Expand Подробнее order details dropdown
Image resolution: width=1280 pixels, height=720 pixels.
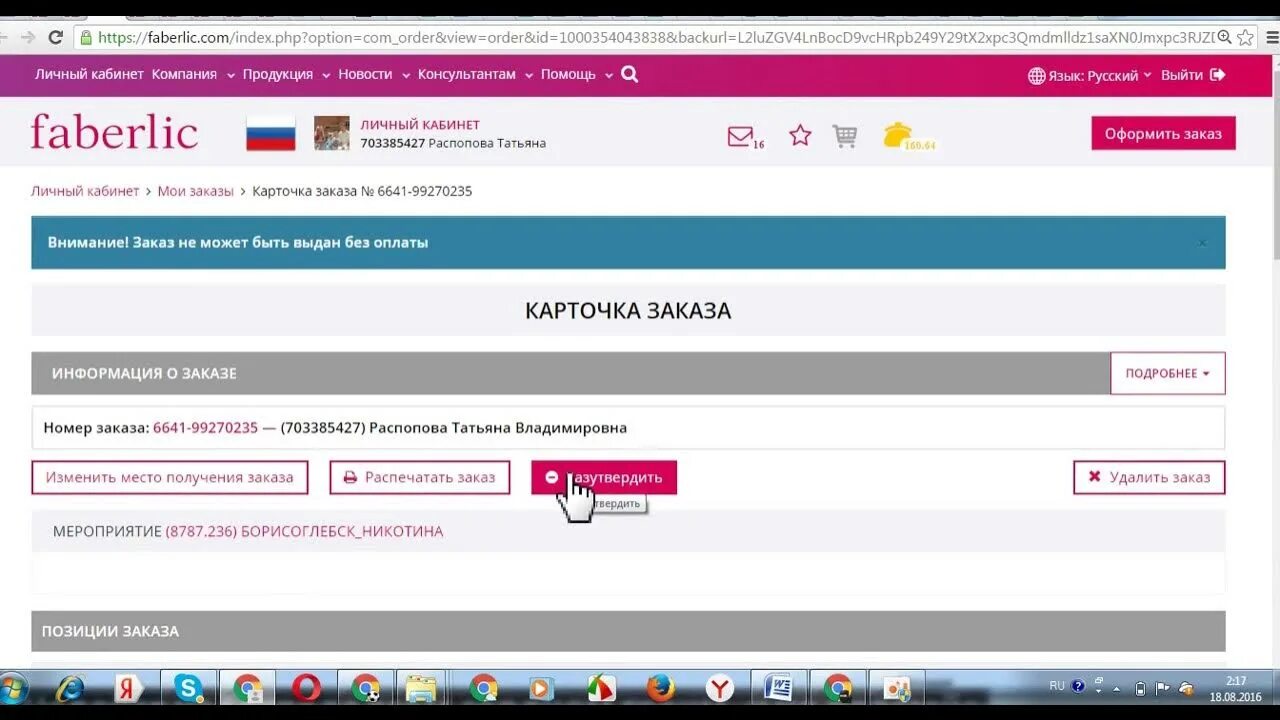pos(1167,373)
